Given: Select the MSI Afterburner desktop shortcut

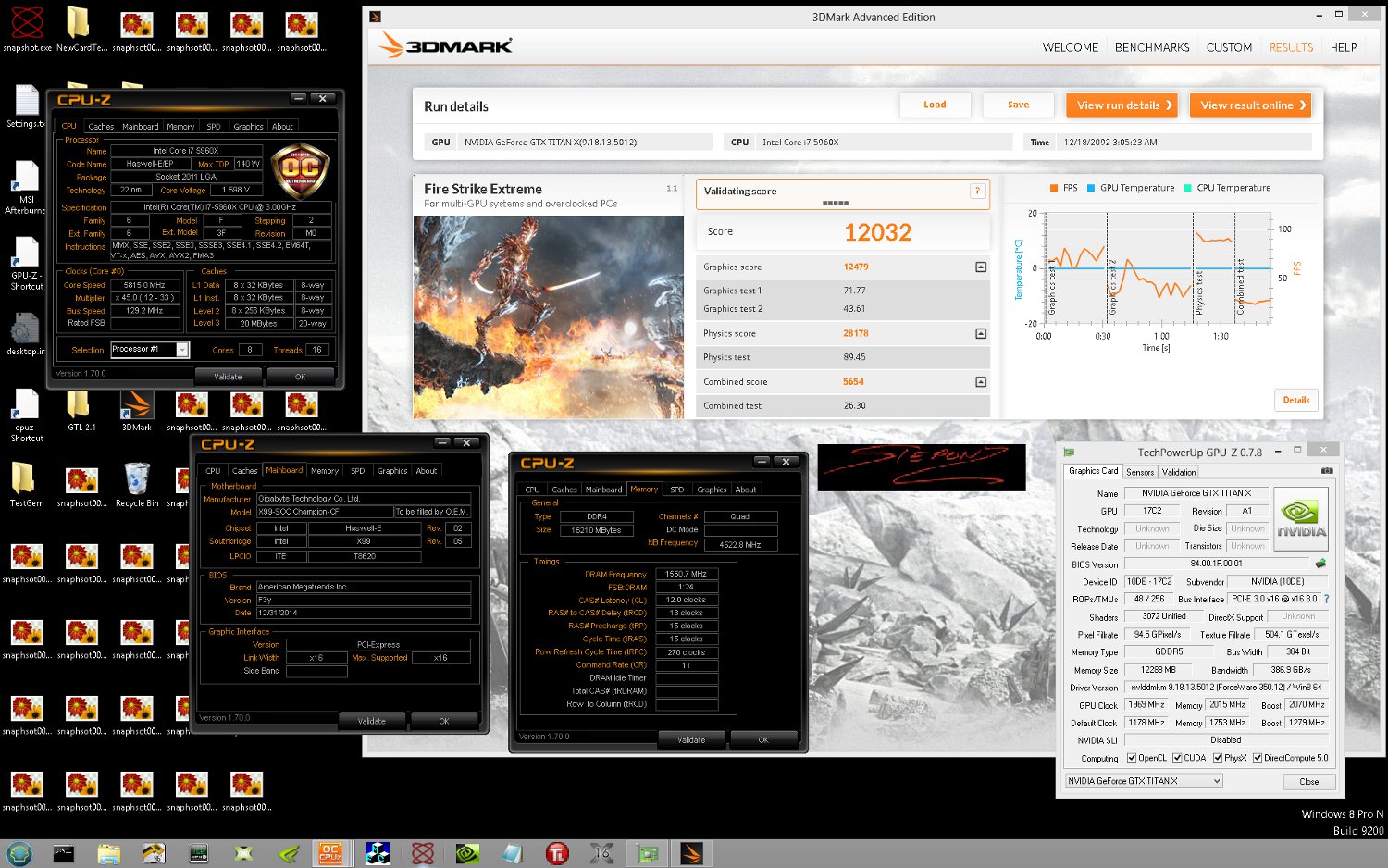Looking at the screenshot, I should (x=27, y=187).
